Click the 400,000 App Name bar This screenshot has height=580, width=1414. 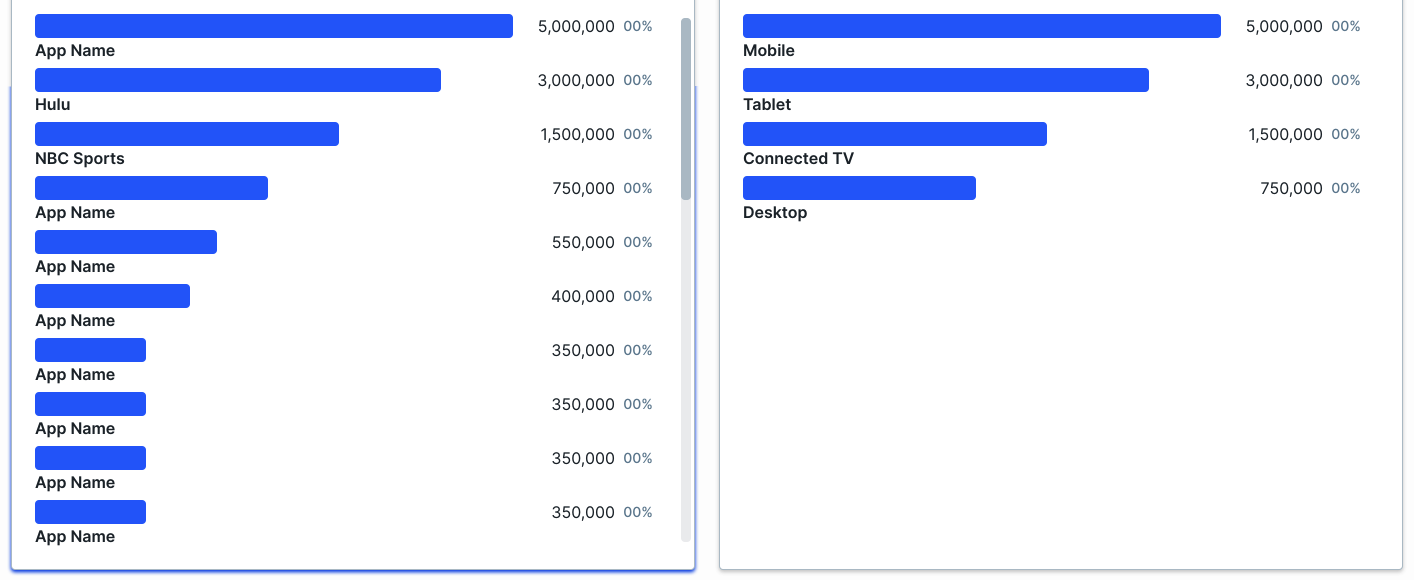[x=112, y=295]
